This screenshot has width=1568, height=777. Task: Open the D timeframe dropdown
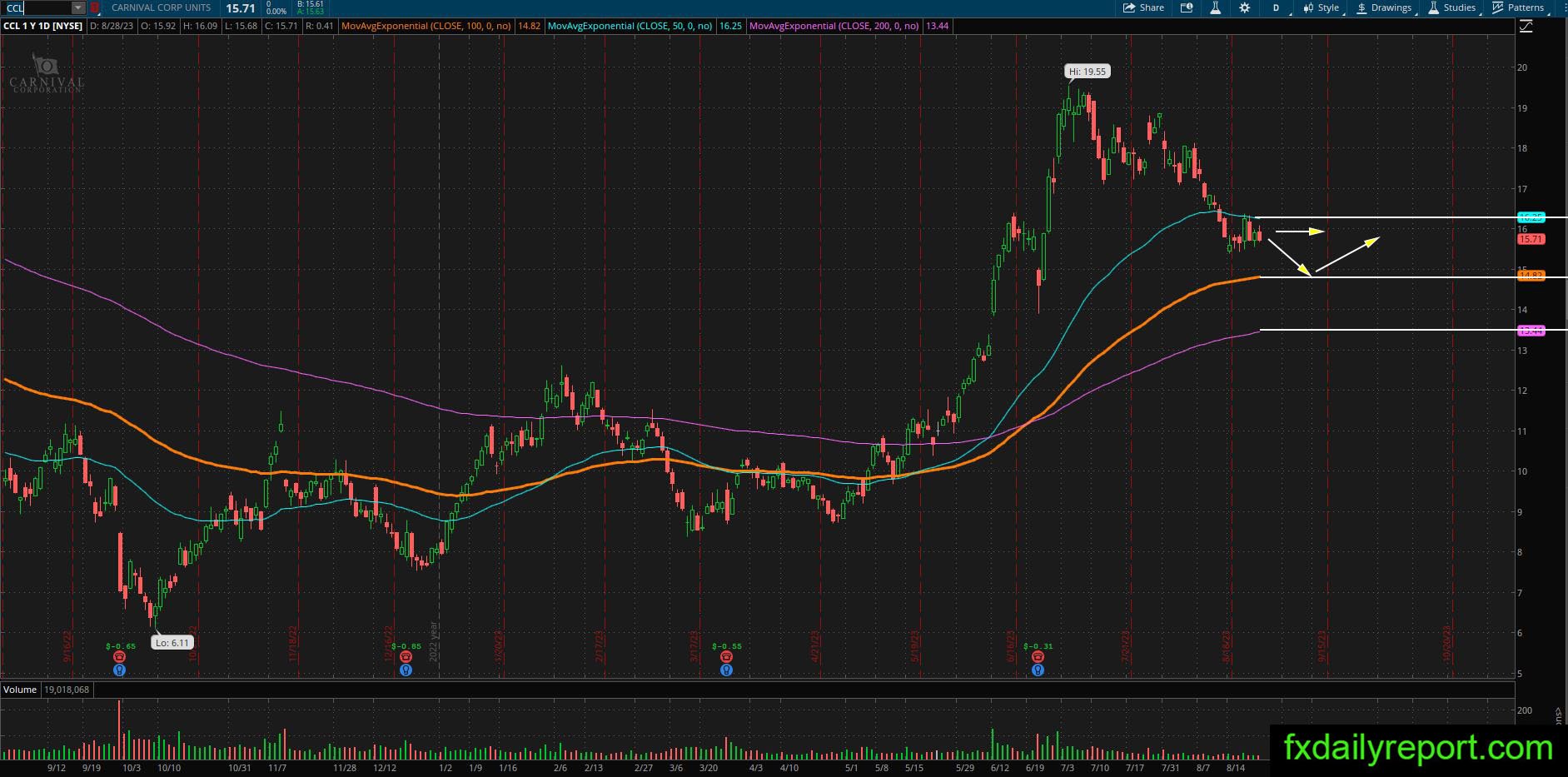(1278, 8)
